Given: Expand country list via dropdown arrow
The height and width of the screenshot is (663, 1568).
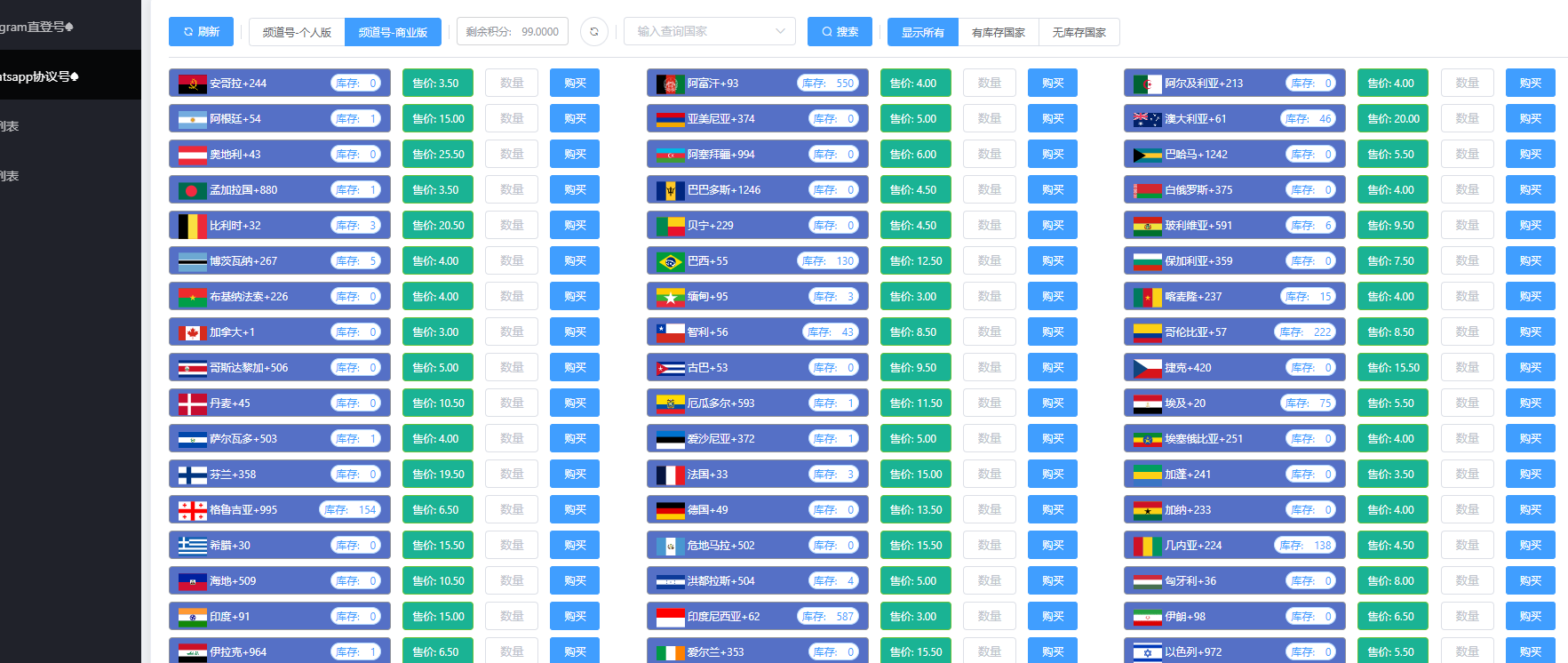Looking at the screenshot, I should pyautogui.click(x=780, y=32).
